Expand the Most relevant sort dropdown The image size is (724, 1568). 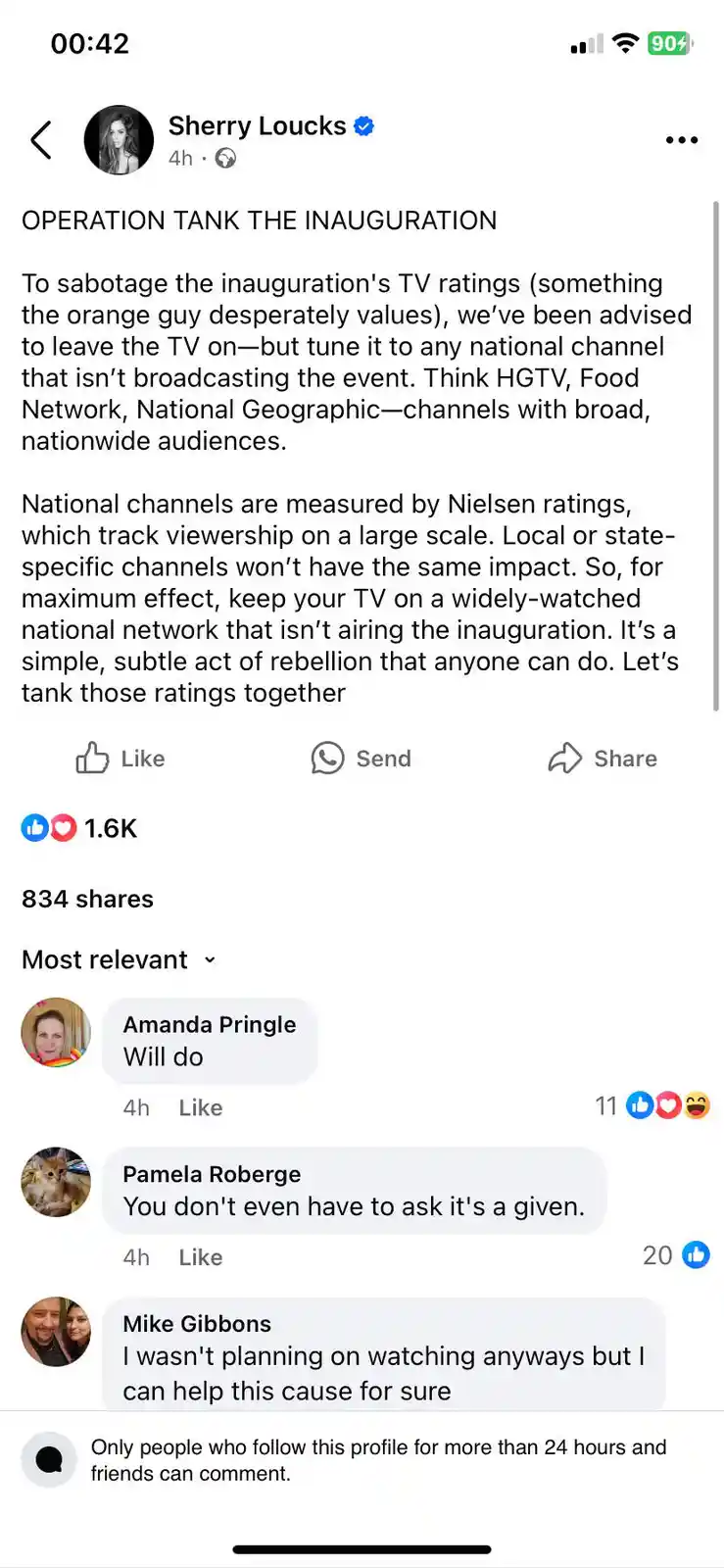[119, 959]
